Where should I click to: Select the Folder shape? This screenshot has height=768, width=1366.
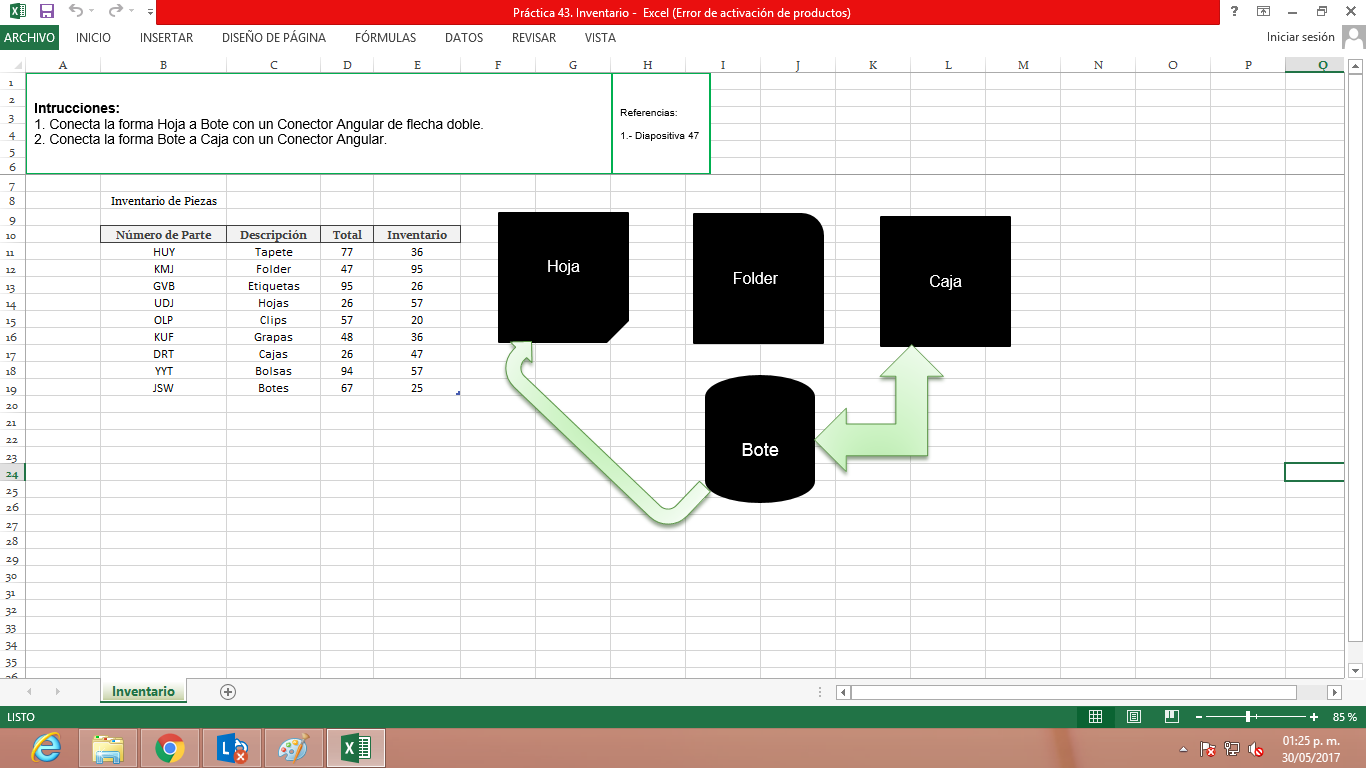point(758,278)
